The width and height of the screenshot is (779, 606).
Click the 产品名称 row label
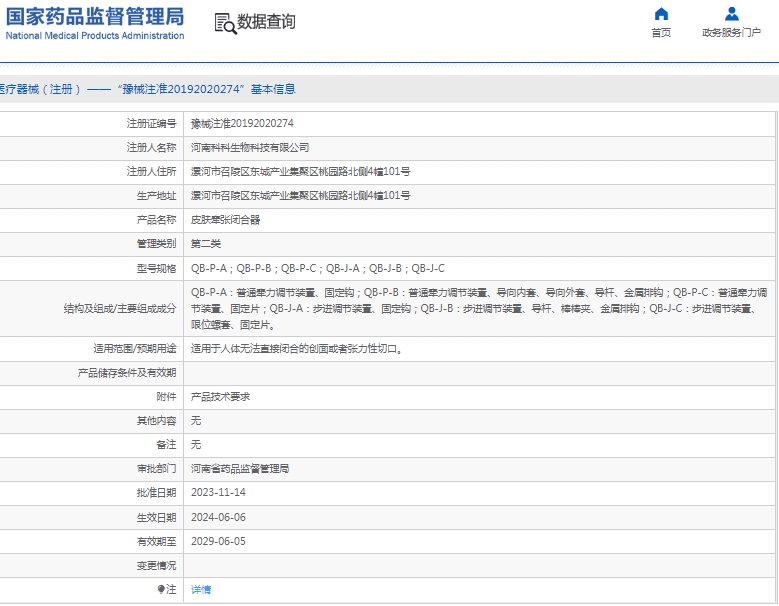(156, 220)
